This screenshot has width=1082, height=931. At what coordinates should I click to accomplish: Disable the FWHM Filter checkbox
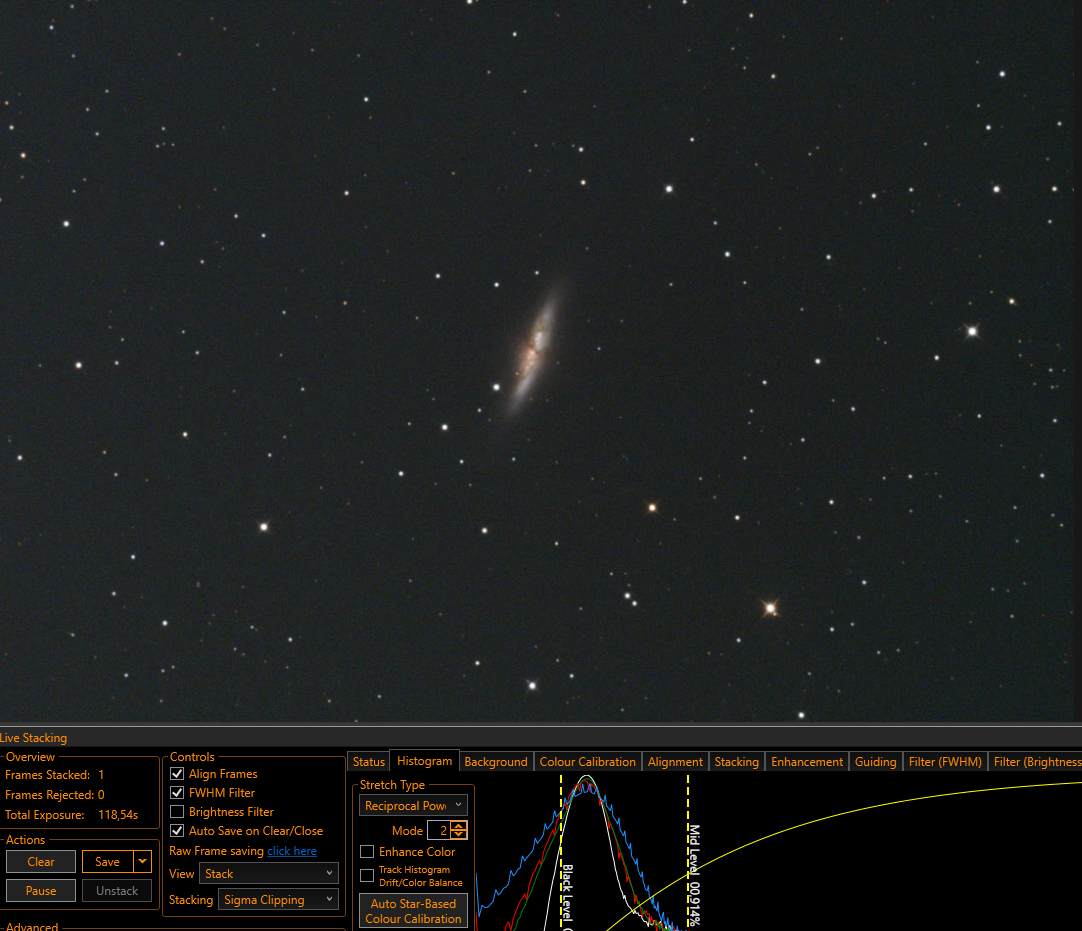pos(177,792)
